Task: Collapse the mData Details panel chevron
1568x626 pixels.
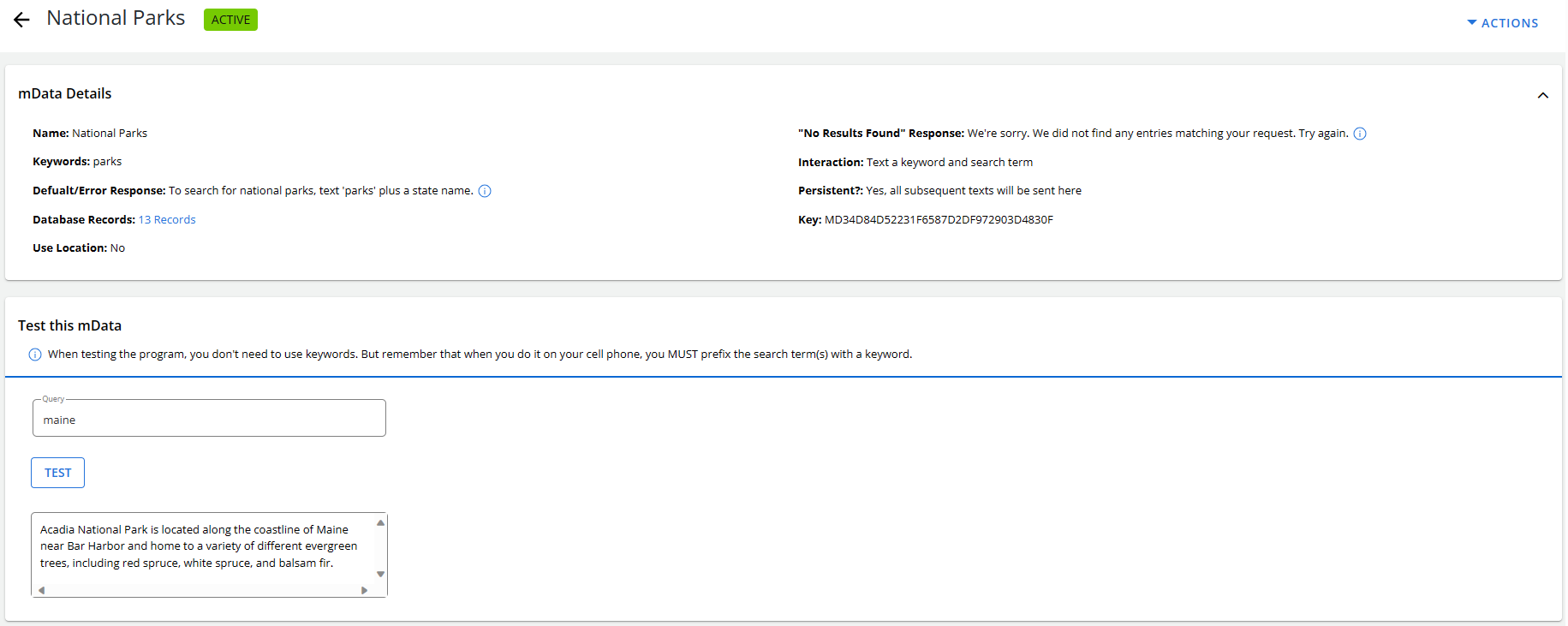Action: [1542, 95]
